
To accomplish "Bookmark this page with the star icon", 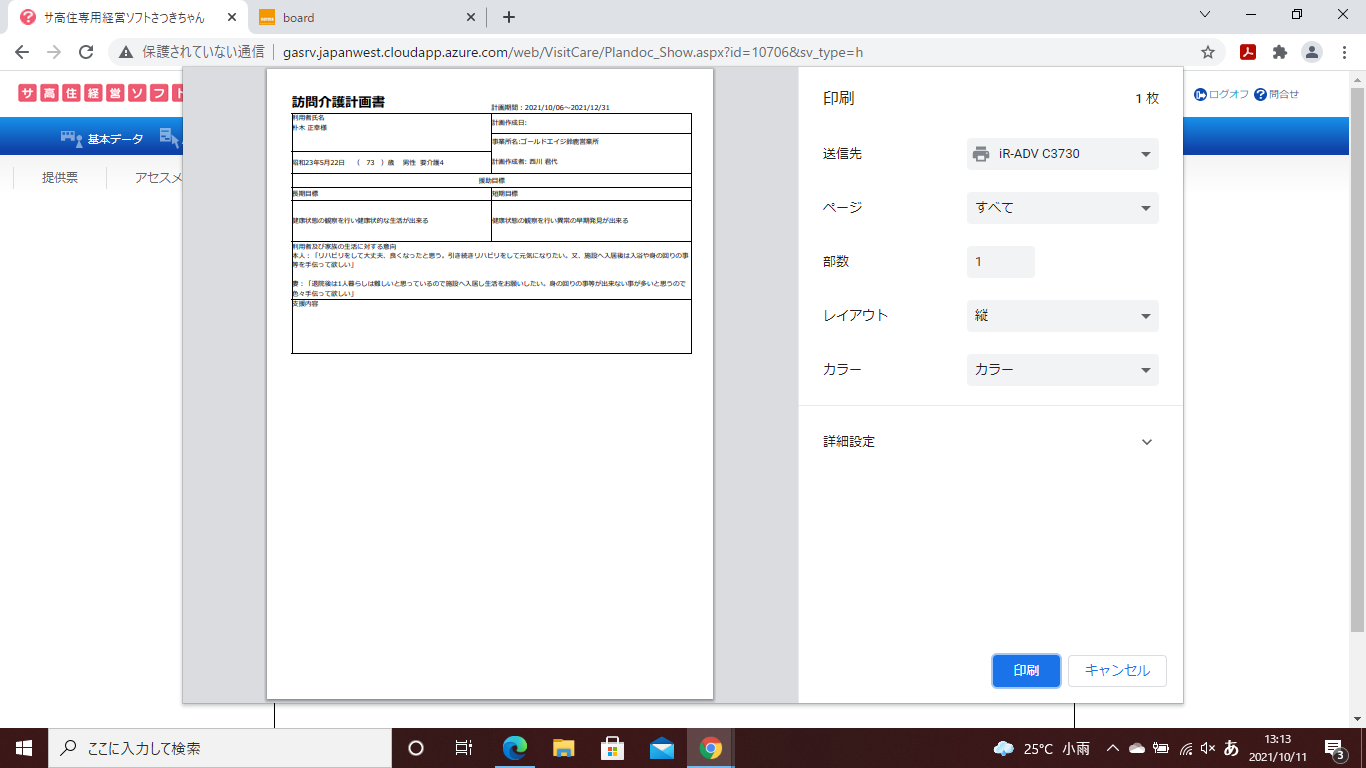I will 1208,52.
